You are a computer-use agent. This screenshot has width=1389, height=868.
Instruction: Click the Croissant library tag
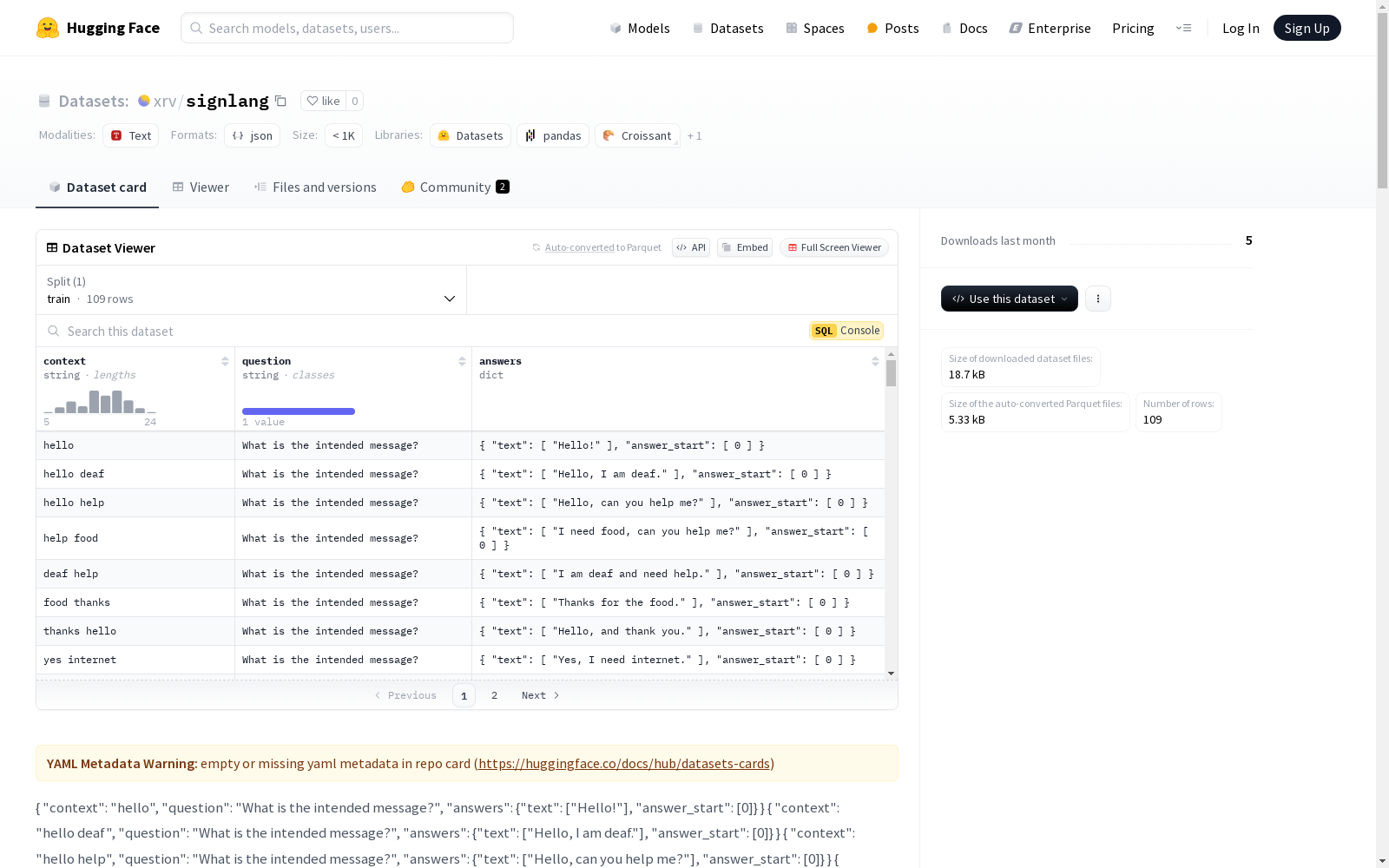pos(637,135)
